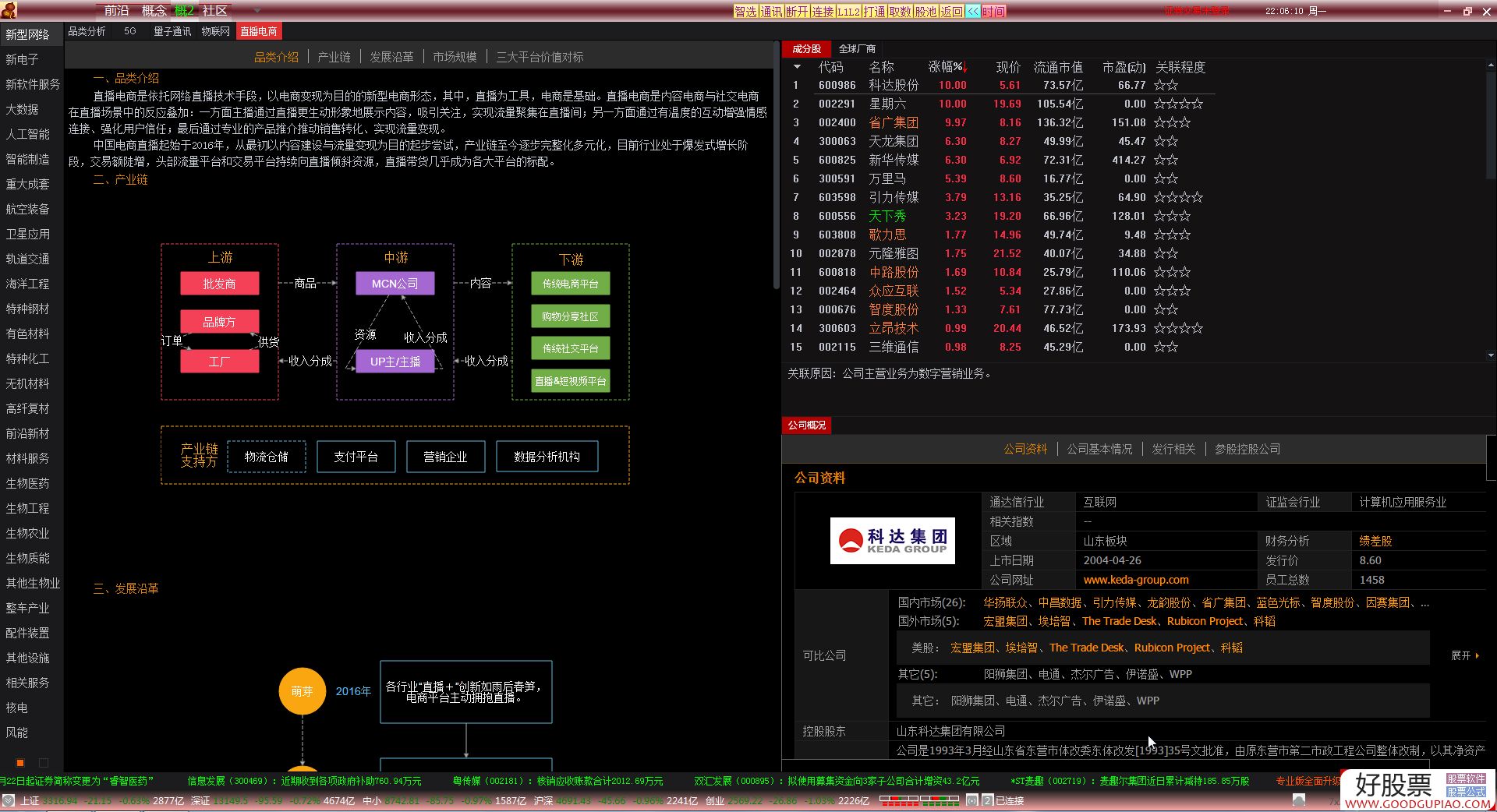Click the 连接 toolbar button
The height and width of the screenshot is (812, 1497).
(823, 12)
